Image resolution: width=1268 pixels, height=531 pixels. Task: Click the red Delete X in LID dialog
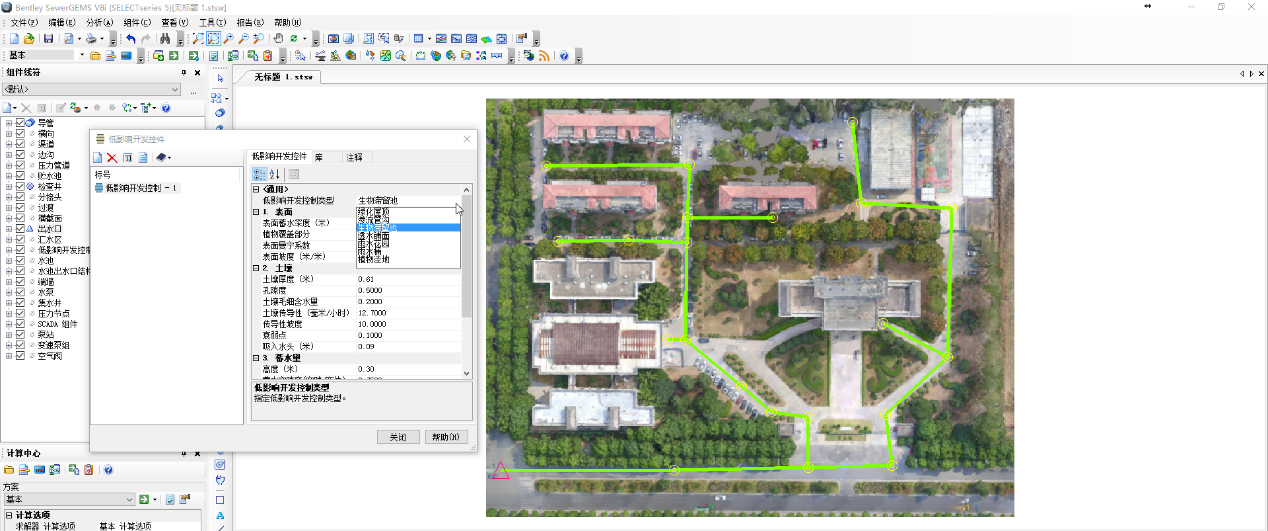pos(112,158)
